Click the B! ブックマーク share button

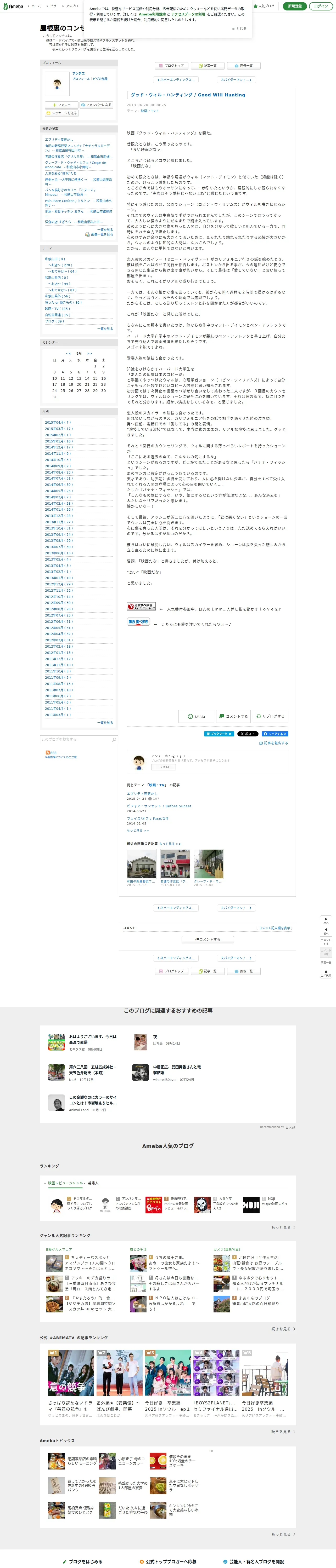point(219,734)
